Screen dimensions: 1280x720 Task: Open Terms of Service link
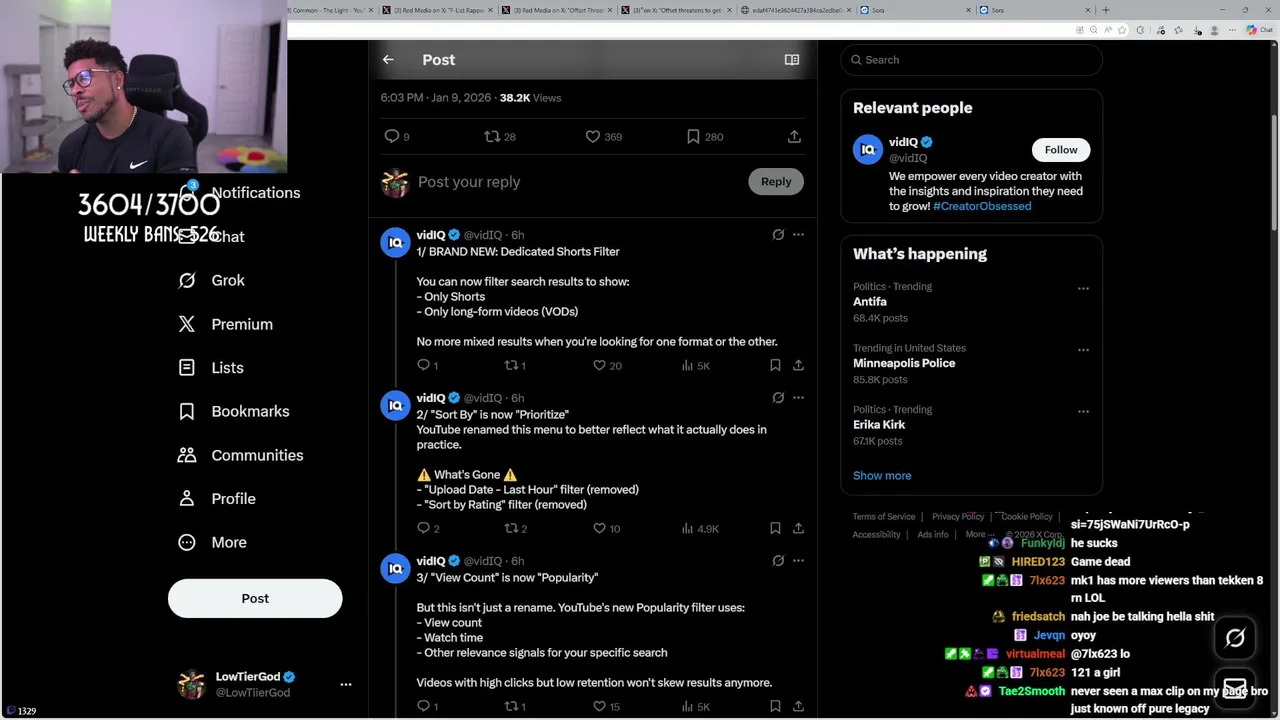click(x=884, y=517)
